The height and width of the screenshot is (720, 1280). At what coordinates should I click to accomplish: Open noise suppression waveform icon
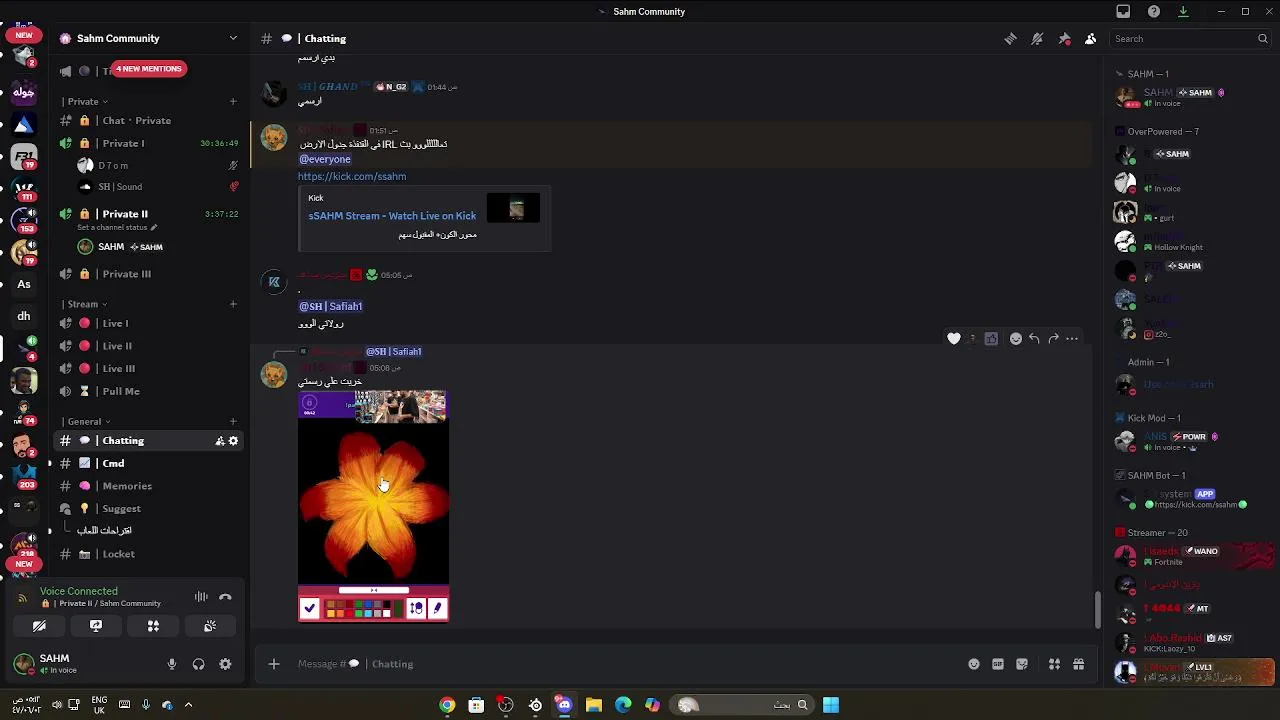point(201,597)
